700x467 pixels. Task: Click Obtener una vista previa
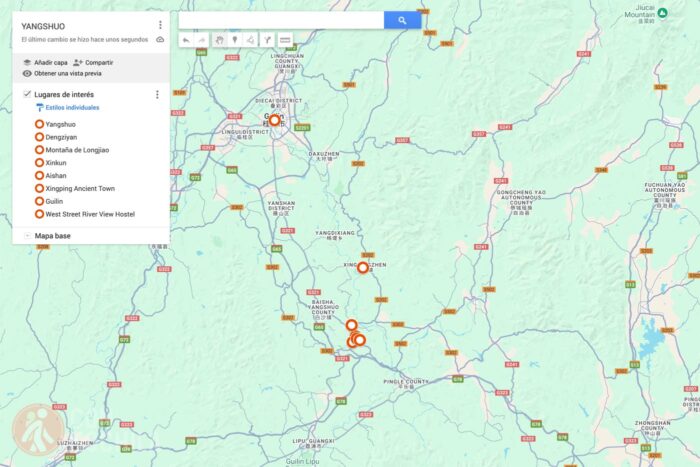point(68,73)
